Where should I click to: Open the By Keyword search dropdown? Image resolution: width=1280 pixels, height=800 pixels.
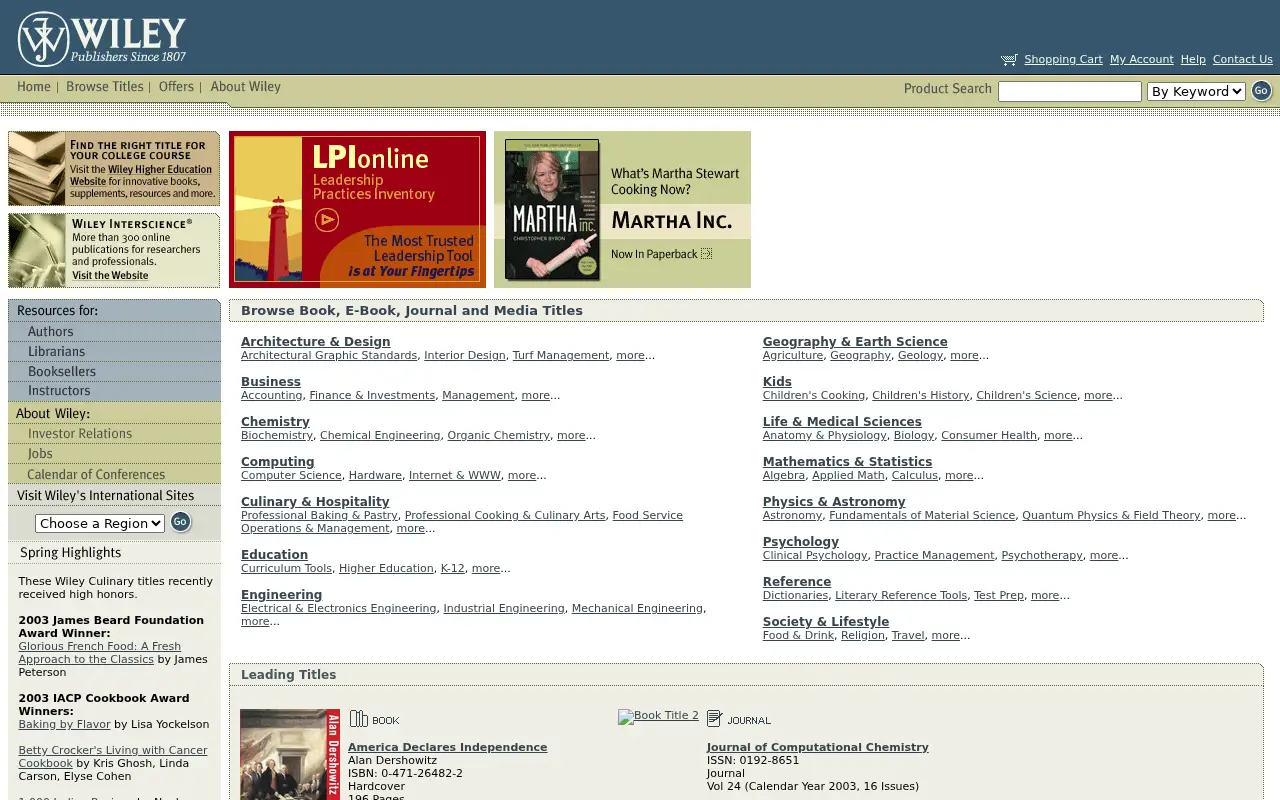click(1196, 92)
